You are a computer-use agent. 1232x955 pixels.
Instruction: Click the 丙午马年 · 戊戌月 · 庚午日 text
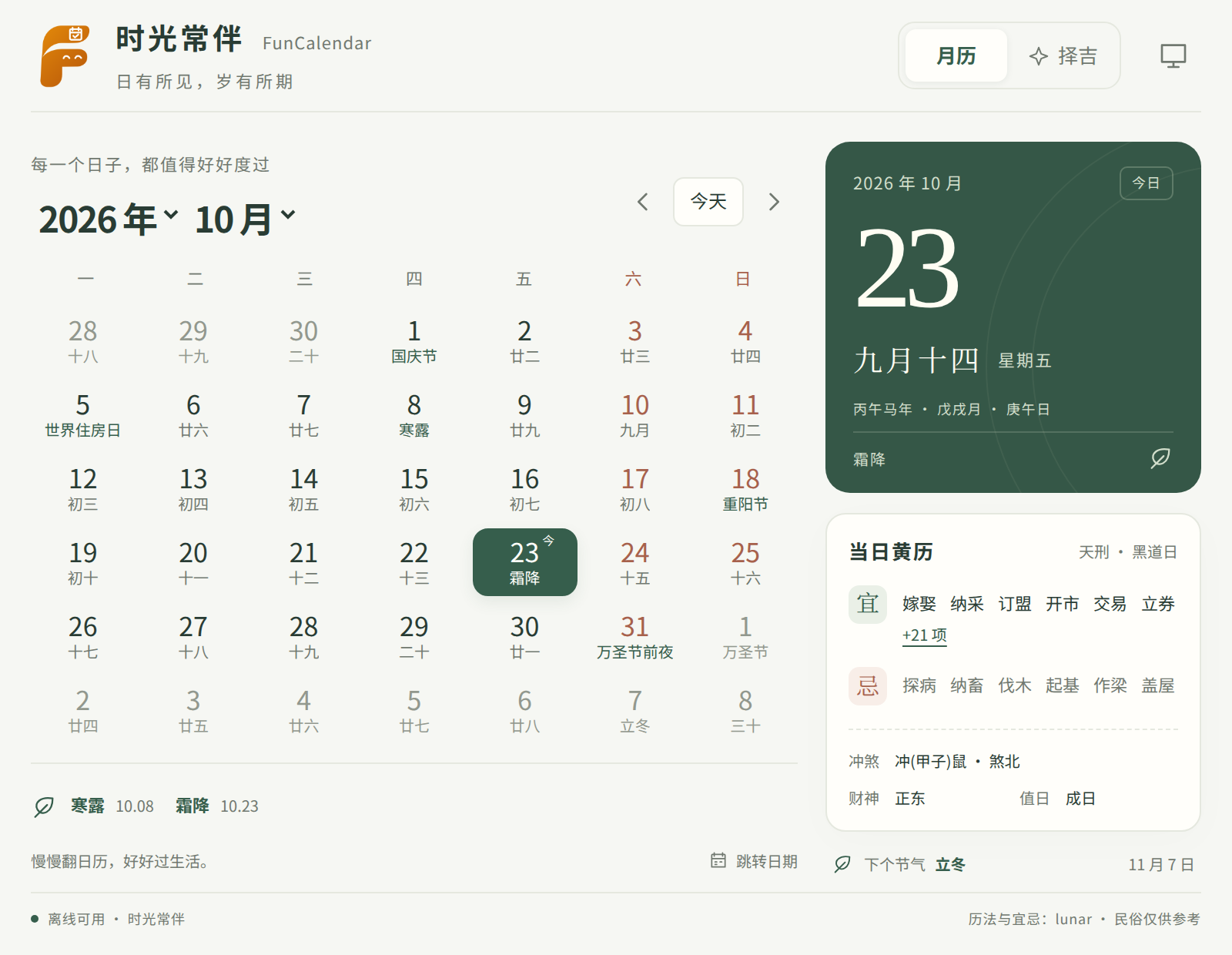[952, 410]
